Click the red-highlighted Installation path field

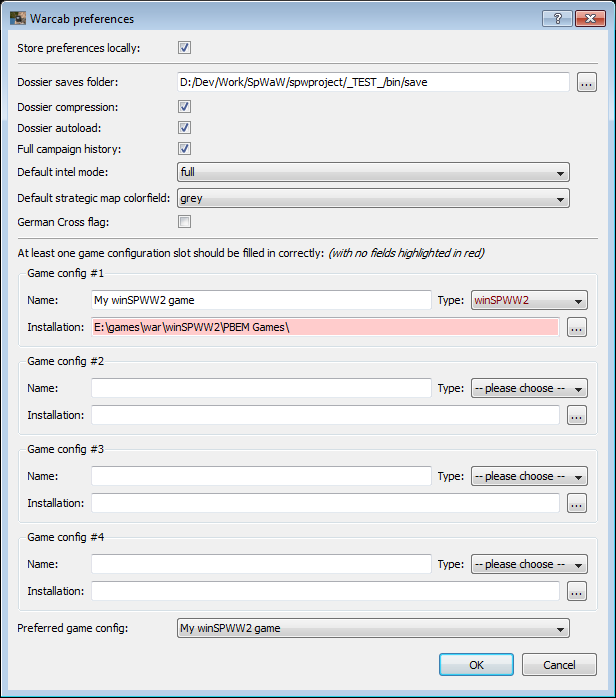tap(324, 327)
